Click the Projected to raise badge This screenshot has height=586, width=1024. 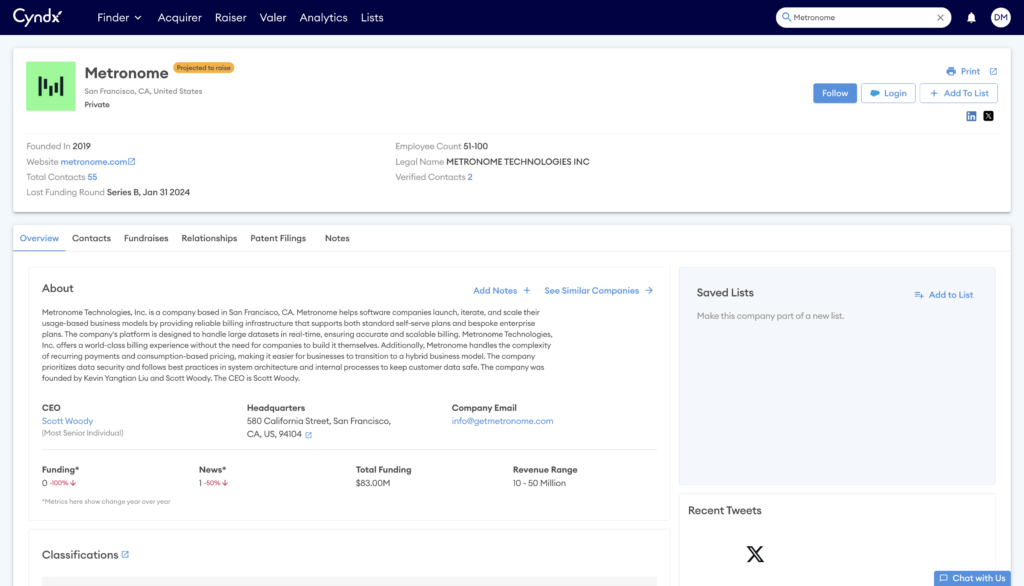[x=204, y=68]
